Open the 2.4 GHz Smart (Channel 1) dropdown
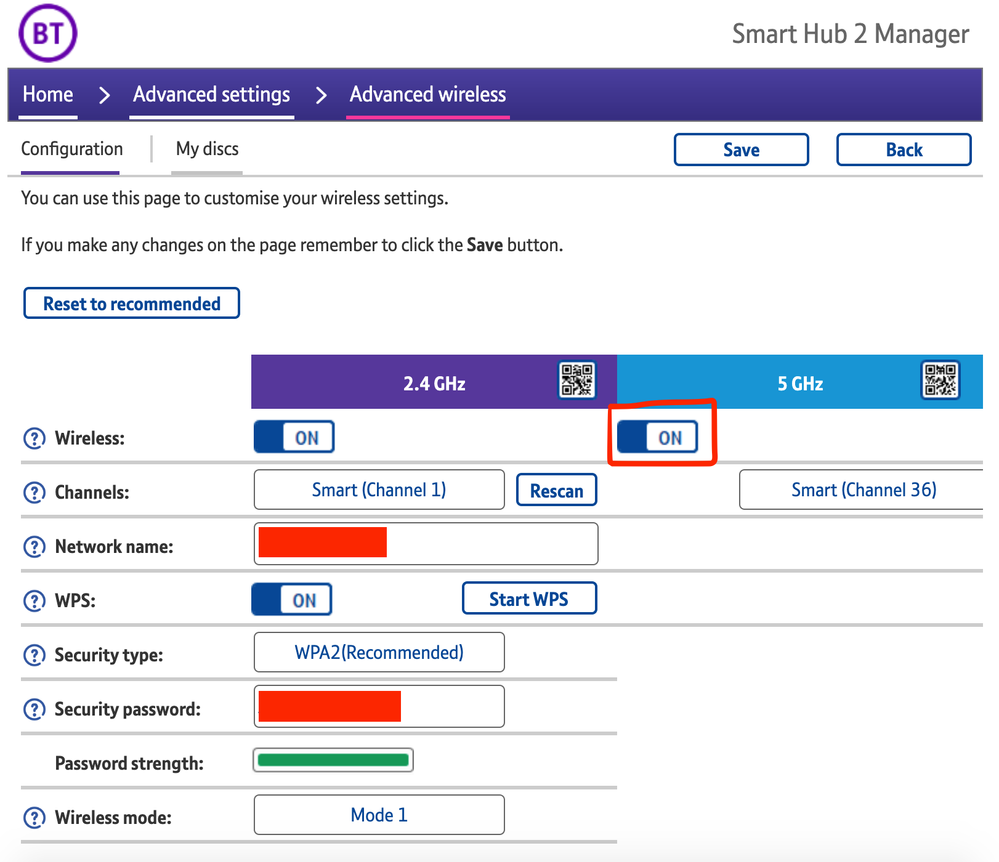Image resolution: width=999 pixels, height=862 pixels. 379,490
